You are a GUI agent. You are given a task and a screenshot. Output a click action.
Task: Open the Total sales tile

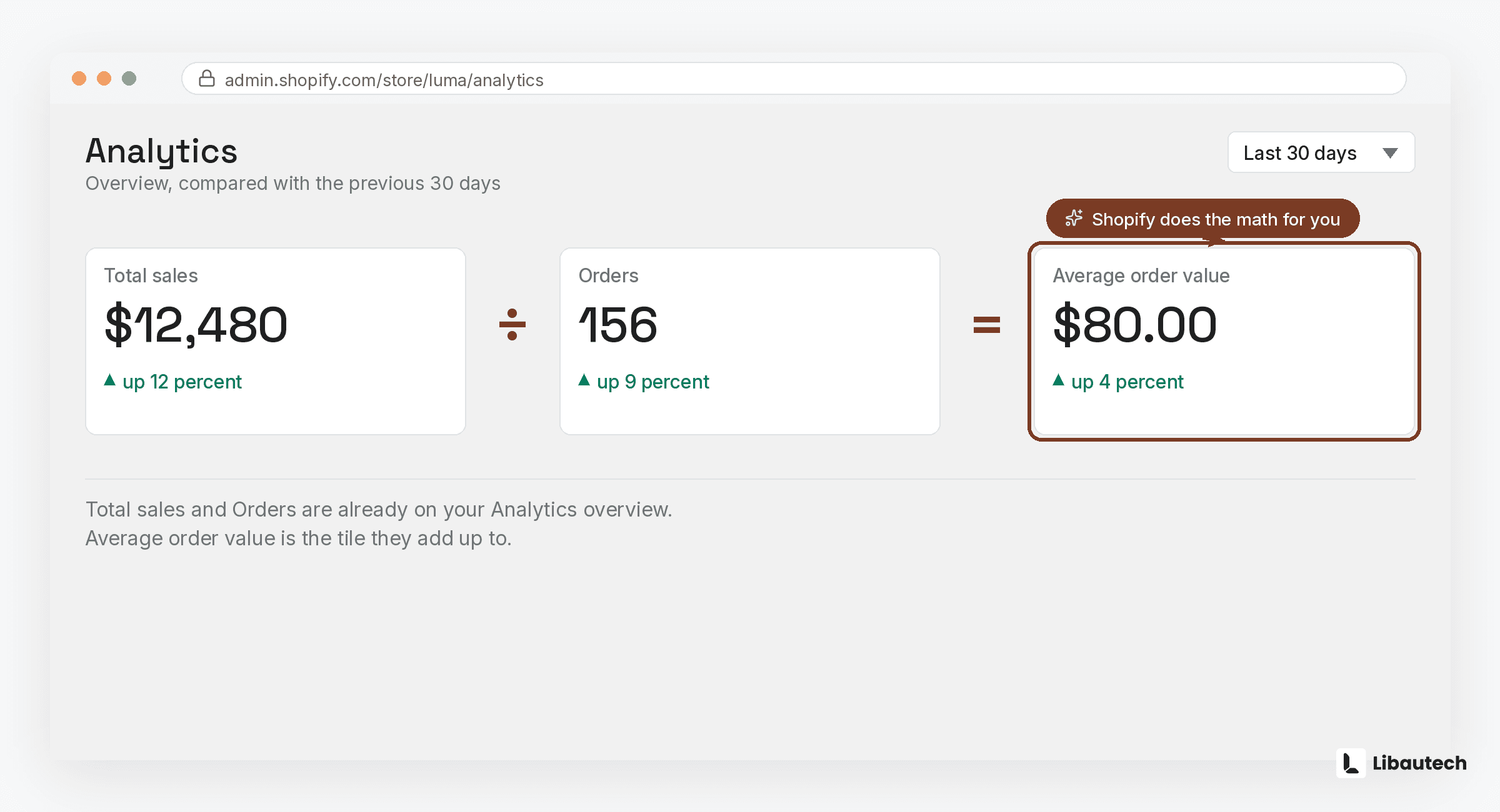tap(276, 342)
